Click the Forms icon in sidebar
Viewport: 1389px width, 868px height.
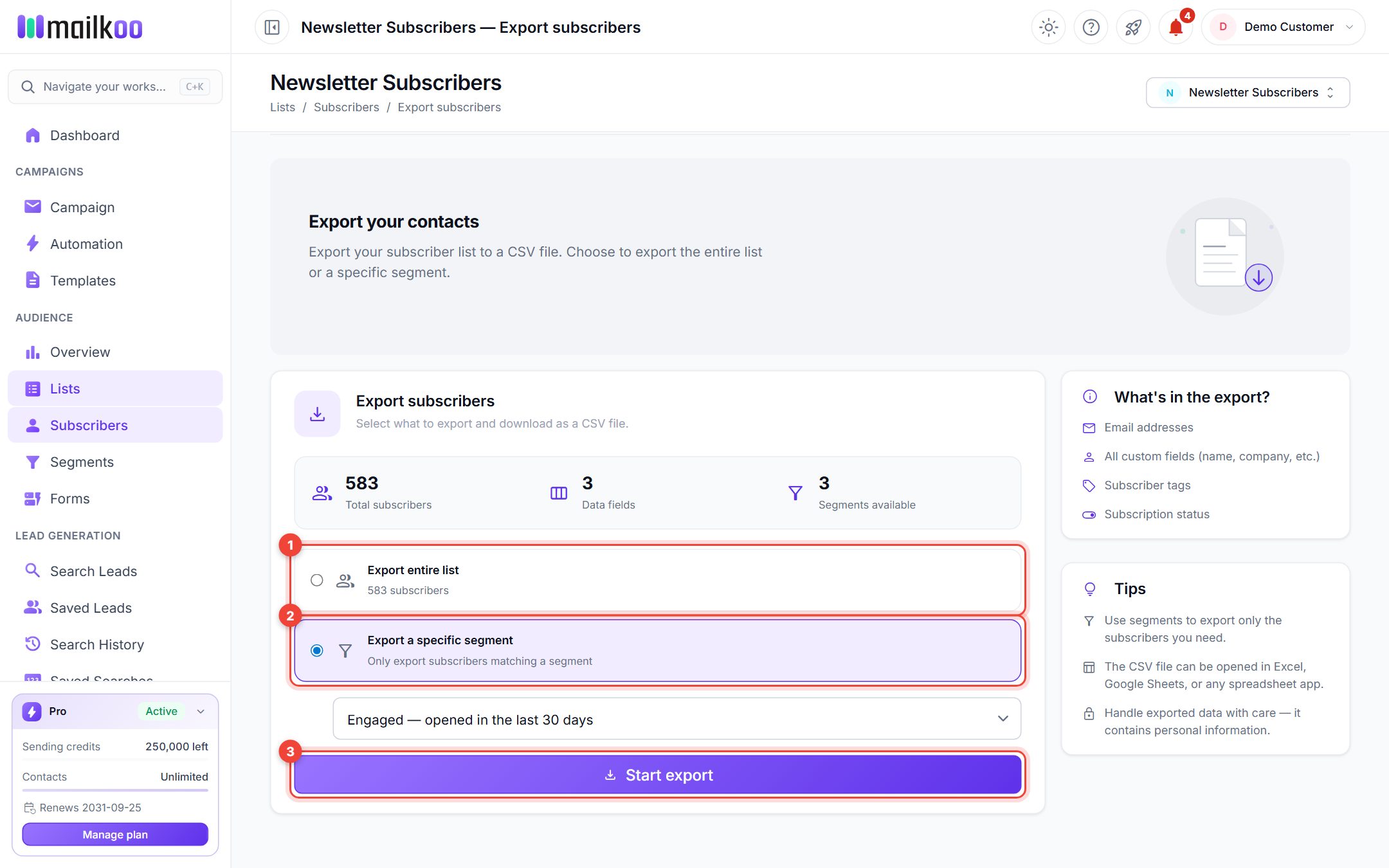coord(32,499)
